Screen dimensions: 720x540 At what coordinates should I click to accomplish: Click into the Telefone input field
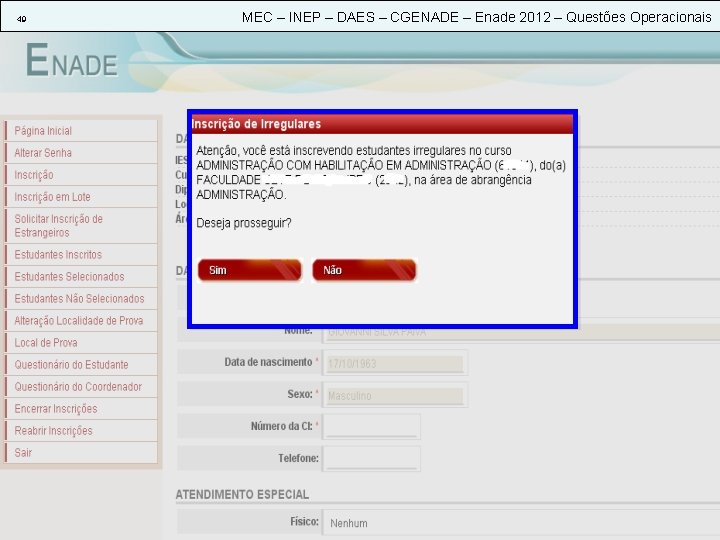tap(371, 459)
